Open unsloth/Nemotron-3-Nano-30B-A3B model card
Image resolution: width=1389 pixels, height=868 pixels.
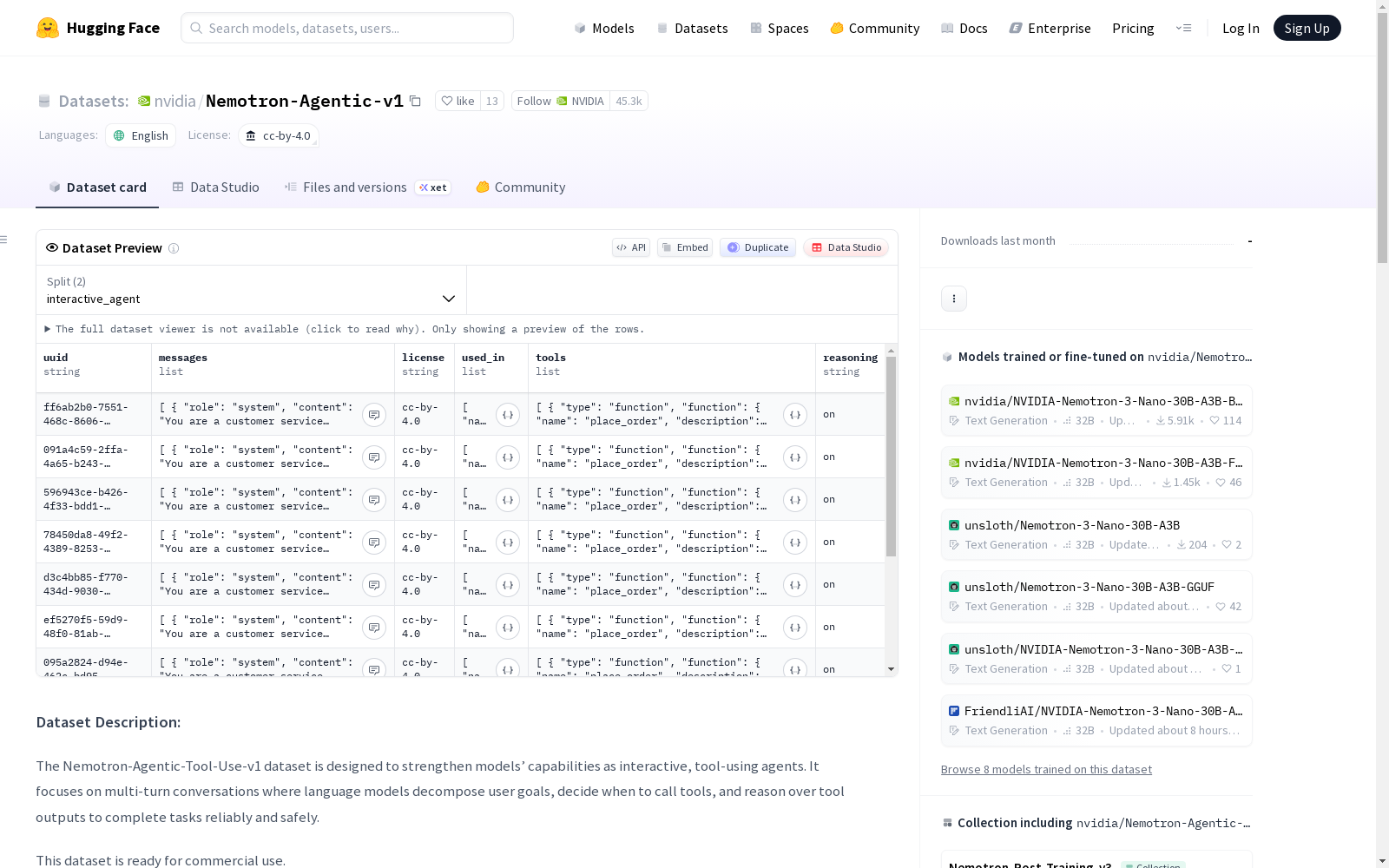pos(1096,535)
